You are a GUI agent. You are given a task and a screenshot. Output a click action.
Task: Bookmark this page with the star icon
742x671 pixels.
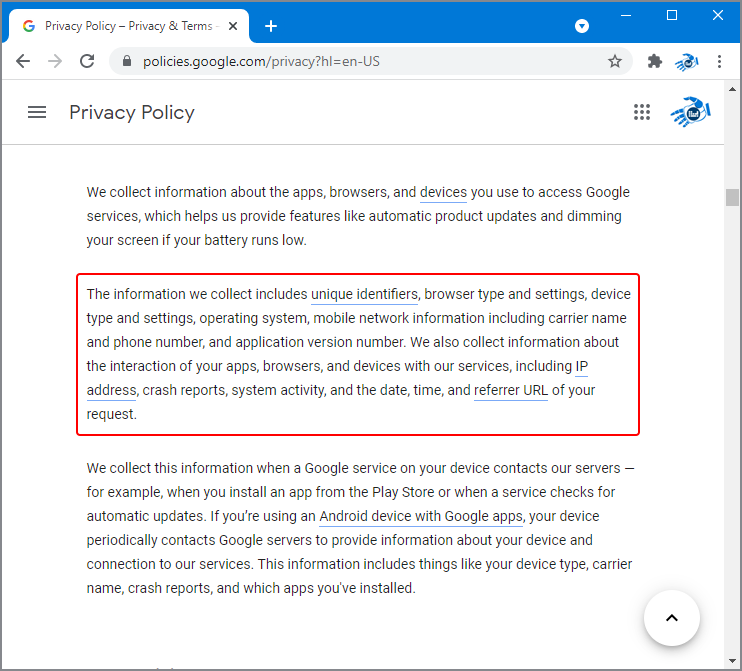tap(615, 61)
